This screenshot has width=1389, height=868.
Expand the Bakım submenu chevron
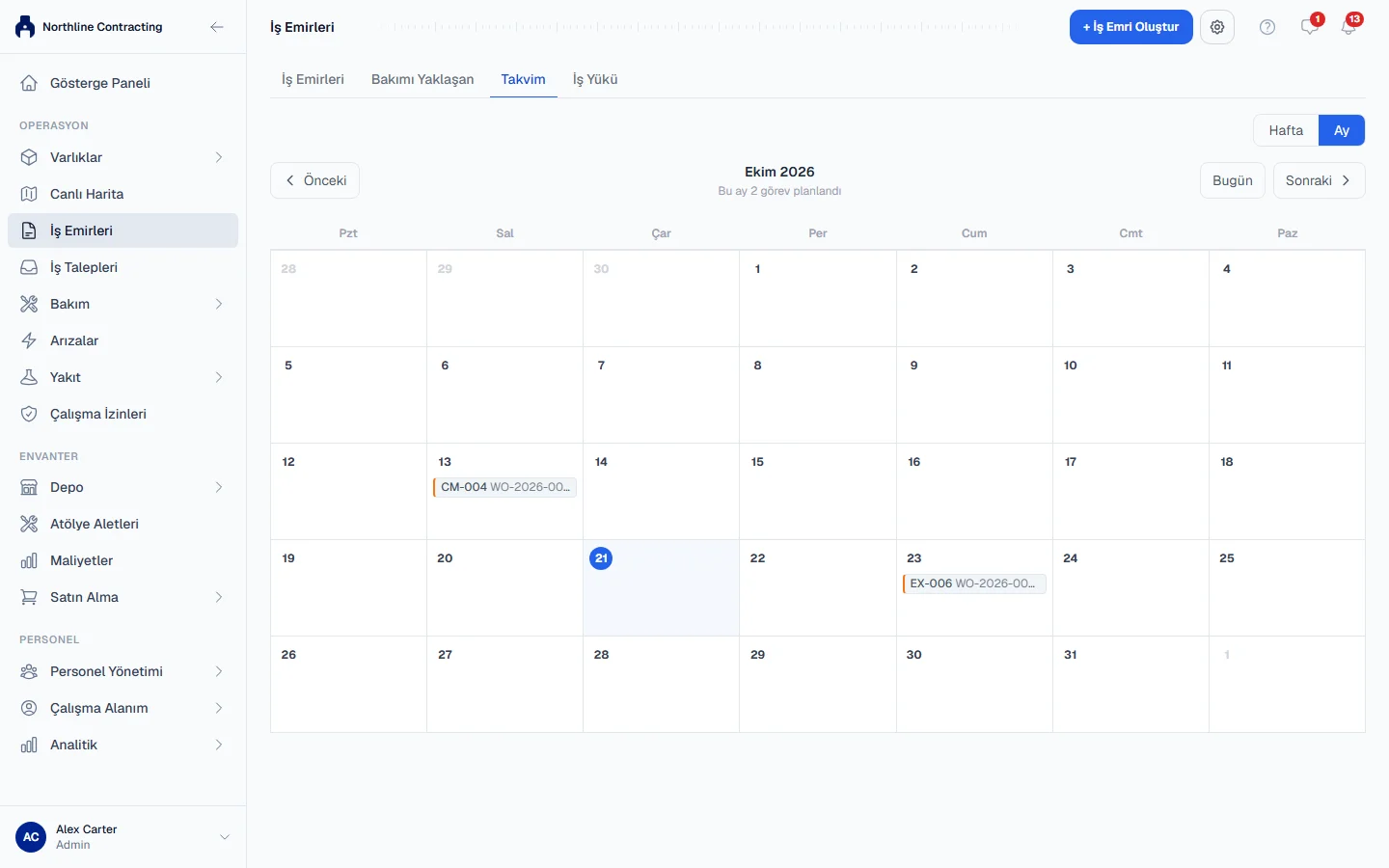219,304
